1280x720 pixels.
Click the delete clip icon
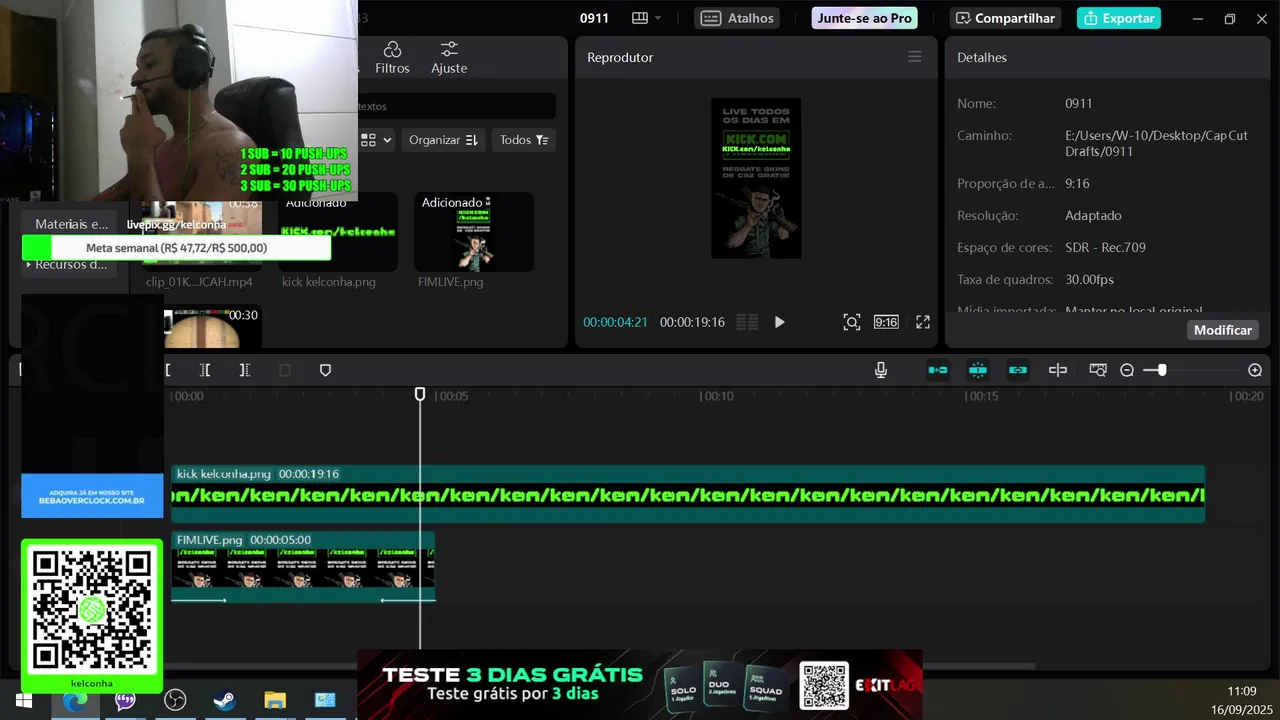coord(285,370)
